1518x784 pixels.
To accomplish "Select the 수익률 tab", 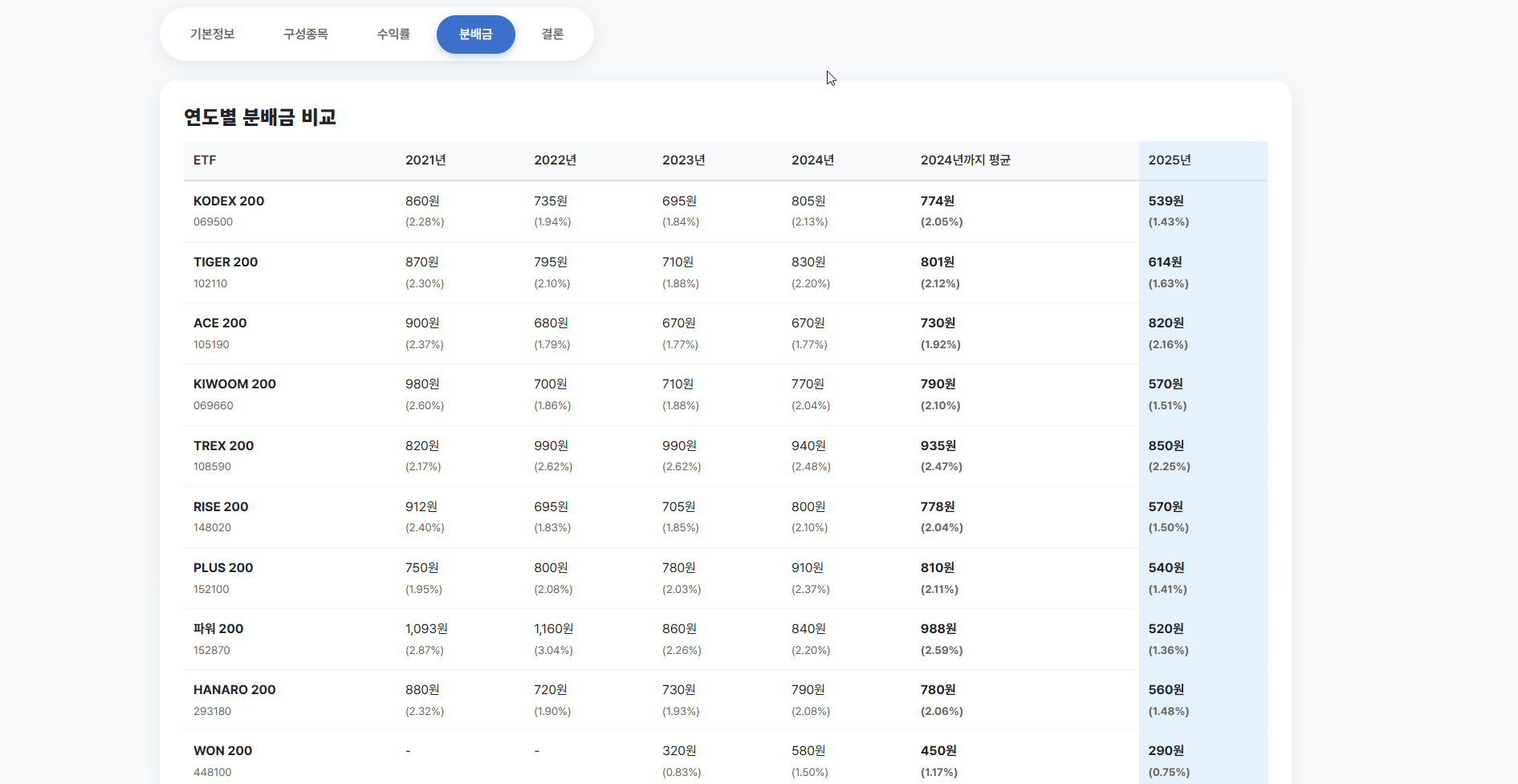I will tap(393, 35).
